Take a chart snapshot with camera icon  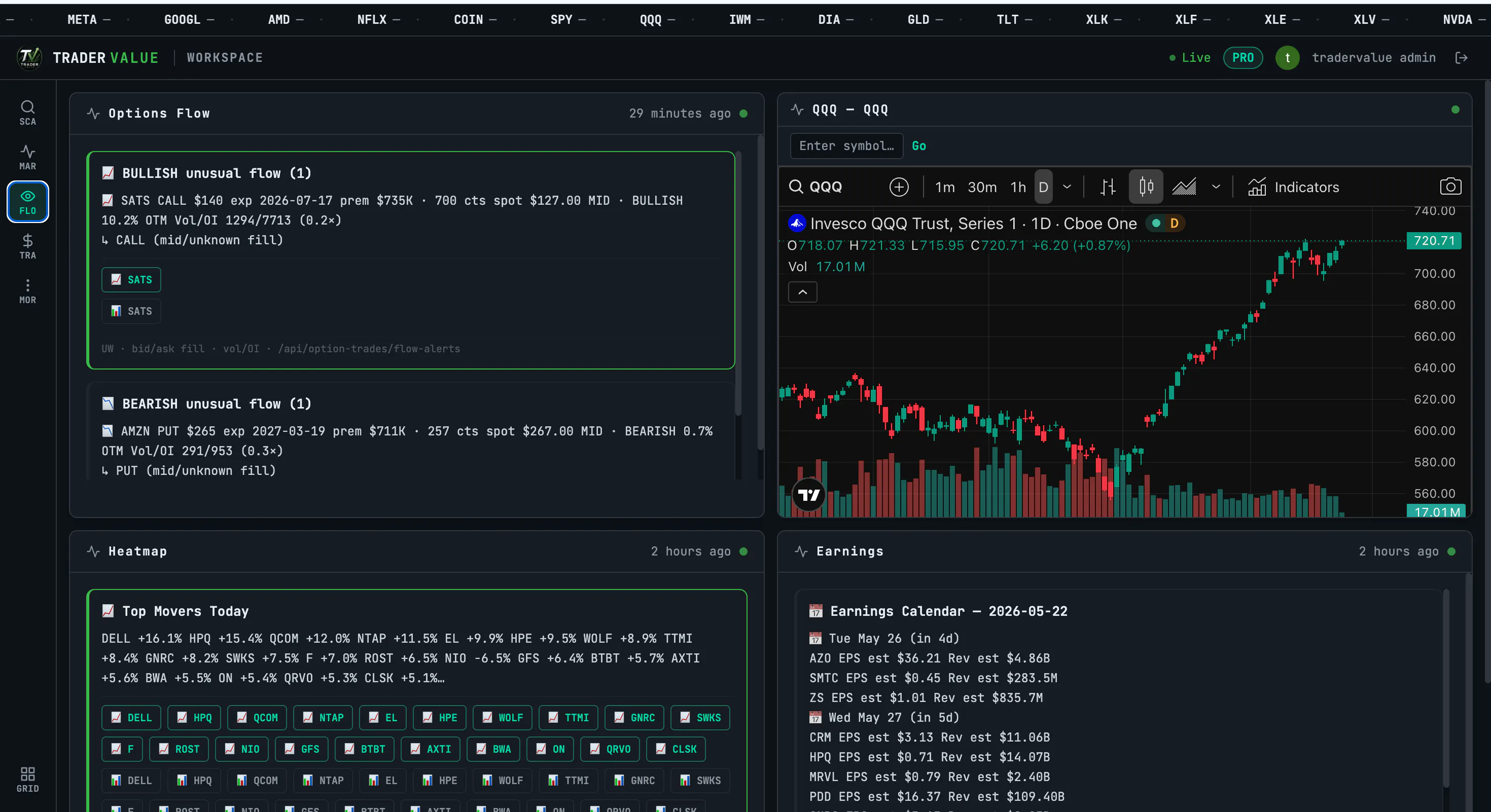[1450, 186]
